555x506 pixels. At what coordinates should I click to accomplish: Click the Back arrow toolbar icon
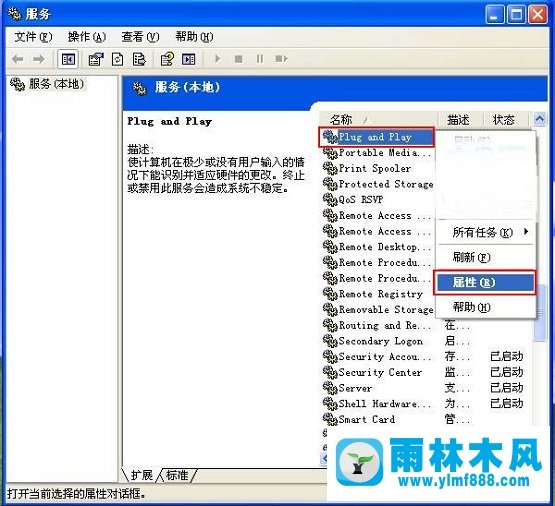pyautogui.click(x=18, y=59)
